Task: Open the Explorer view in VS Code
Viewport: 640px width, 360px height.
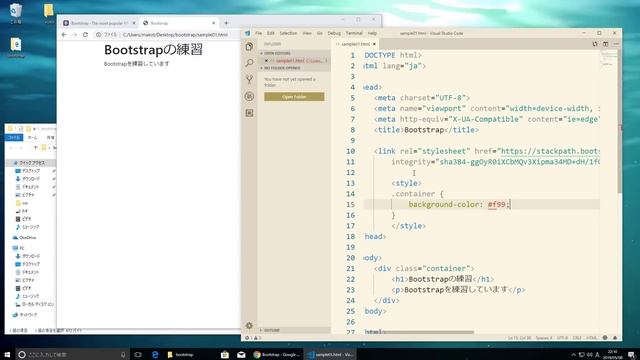Action: [x=249, y=47]
